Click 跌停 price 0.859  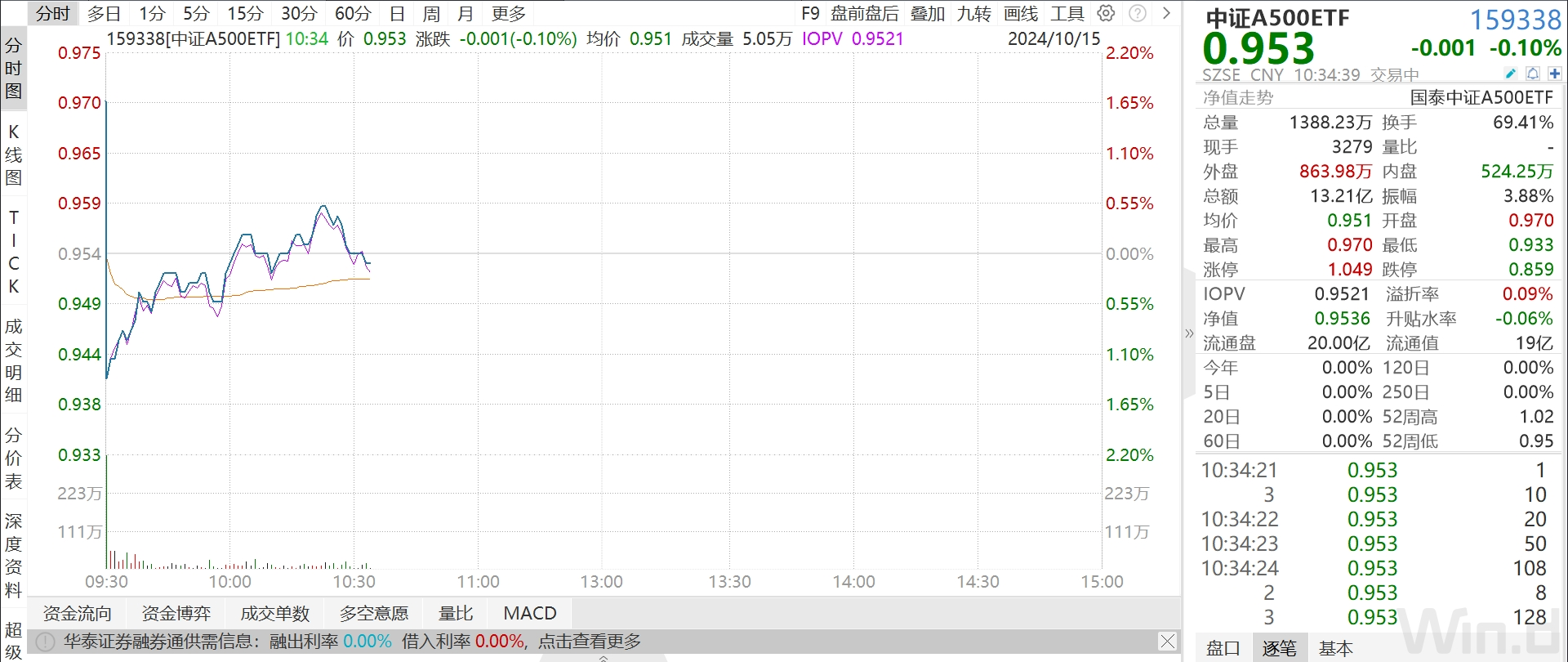pos(1531,270)
